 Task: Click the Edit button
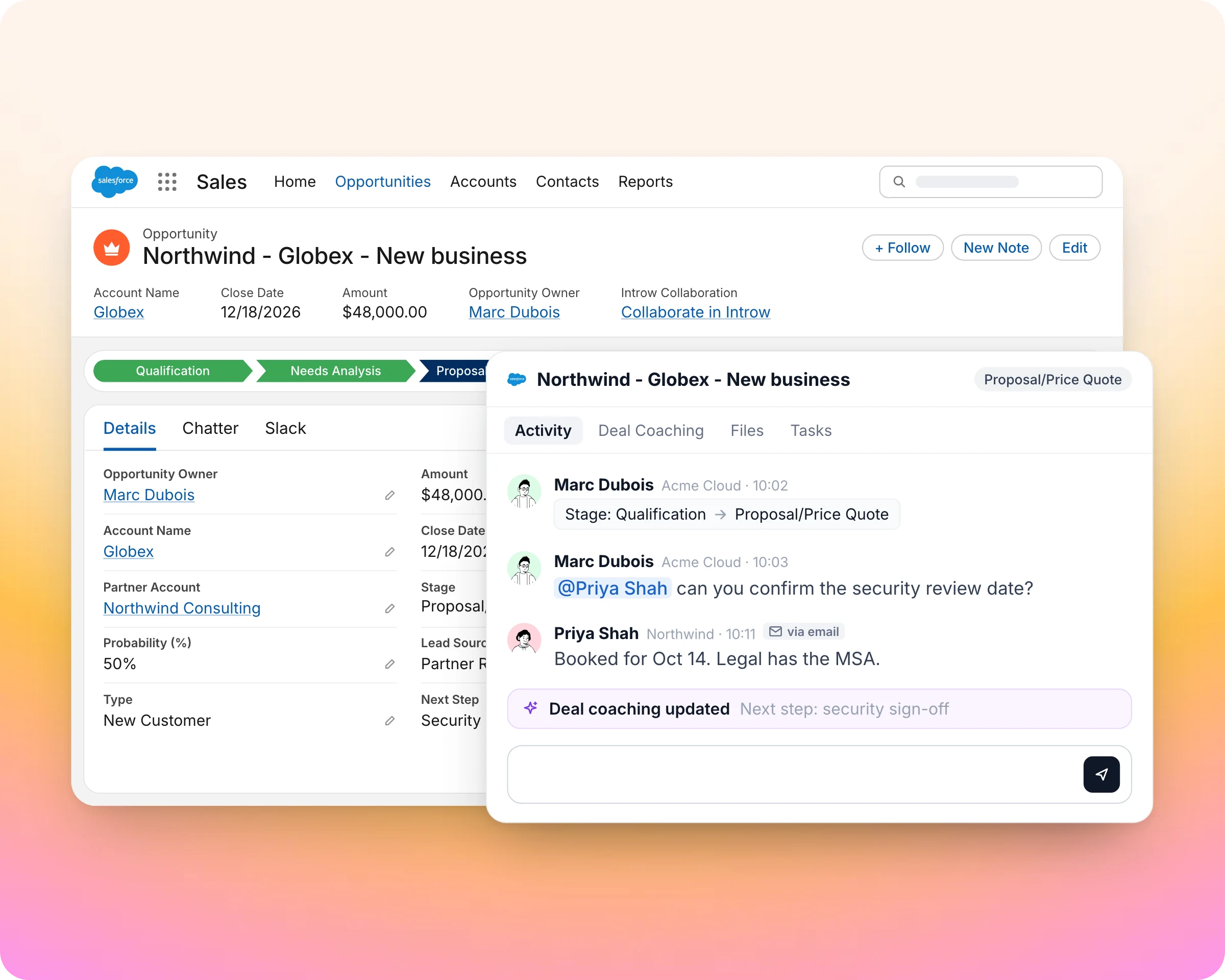(x=1075, y=248)
